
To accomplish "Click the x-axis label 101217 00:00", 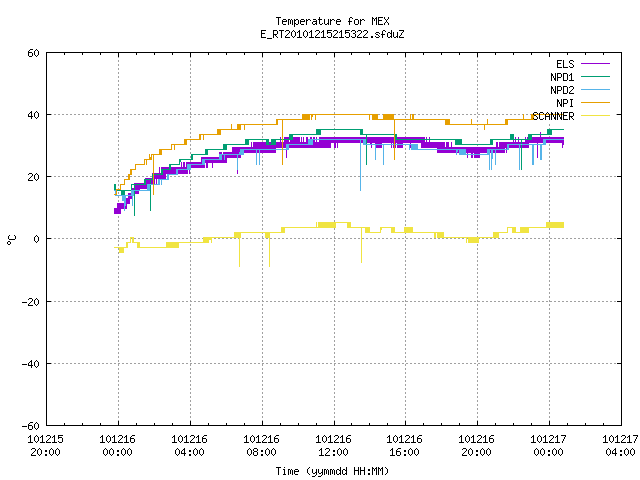I will 549,446.
